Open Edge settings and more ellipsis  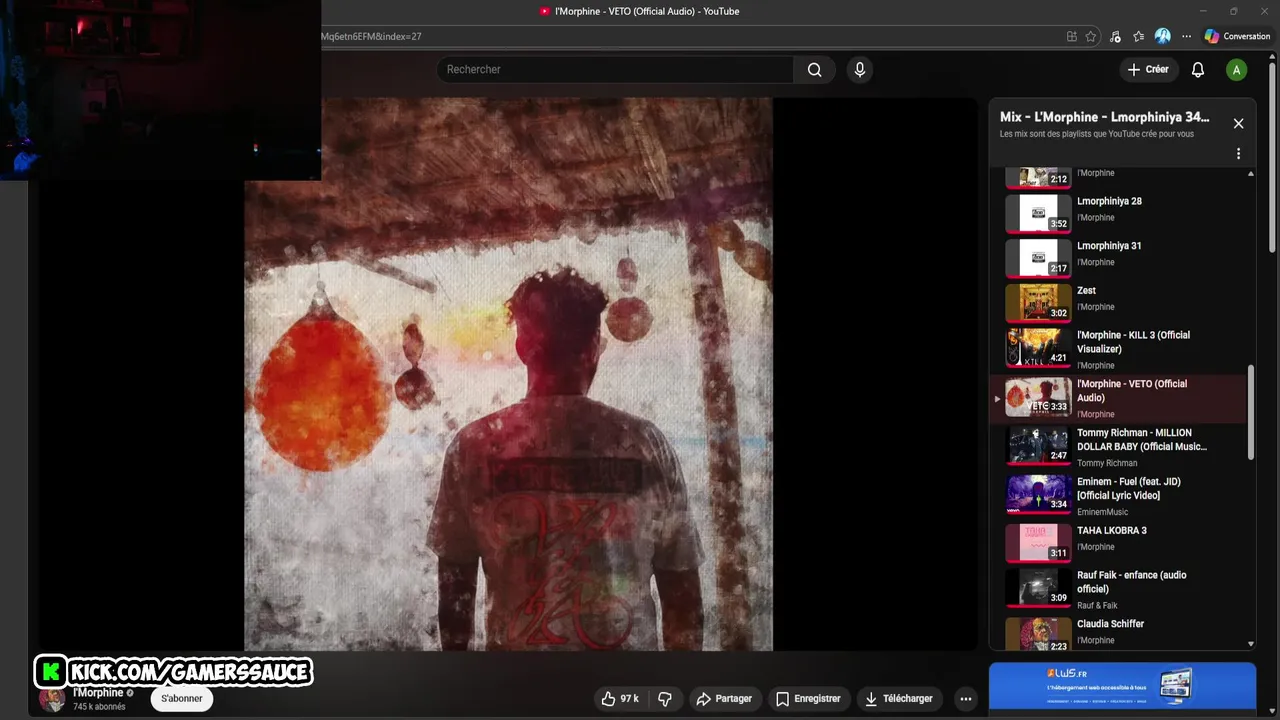point(1186,36)
